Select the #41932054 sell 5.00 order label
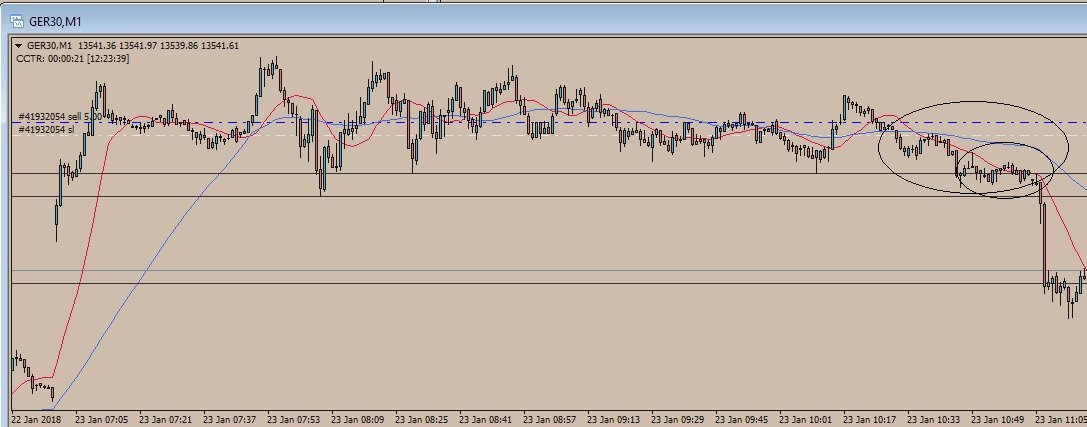The width and height of the screenshot is (1087, 427). pyautogui.click(x=60, y=116)
